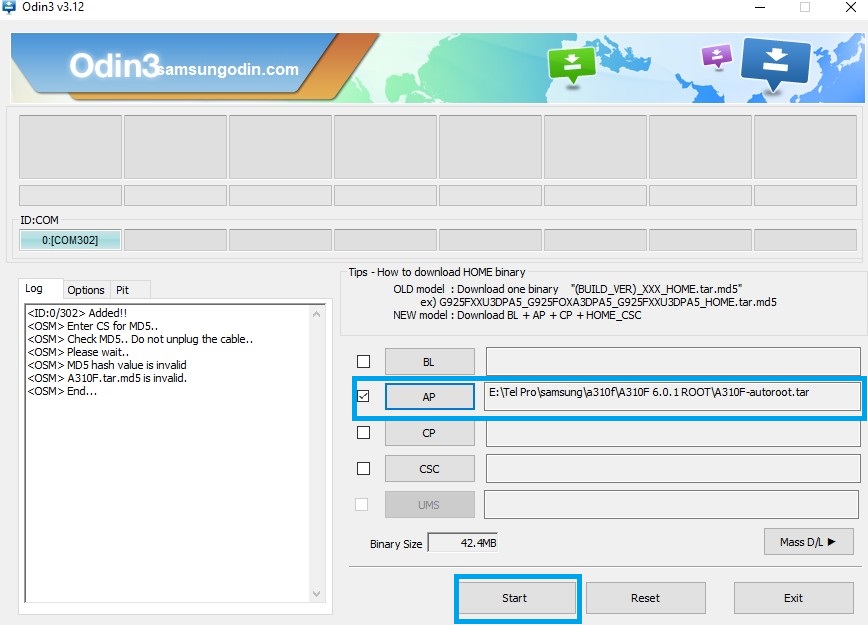
Task: Click the AP path field with A310F-autoroot.tar
Action: (x=672, y=396)
